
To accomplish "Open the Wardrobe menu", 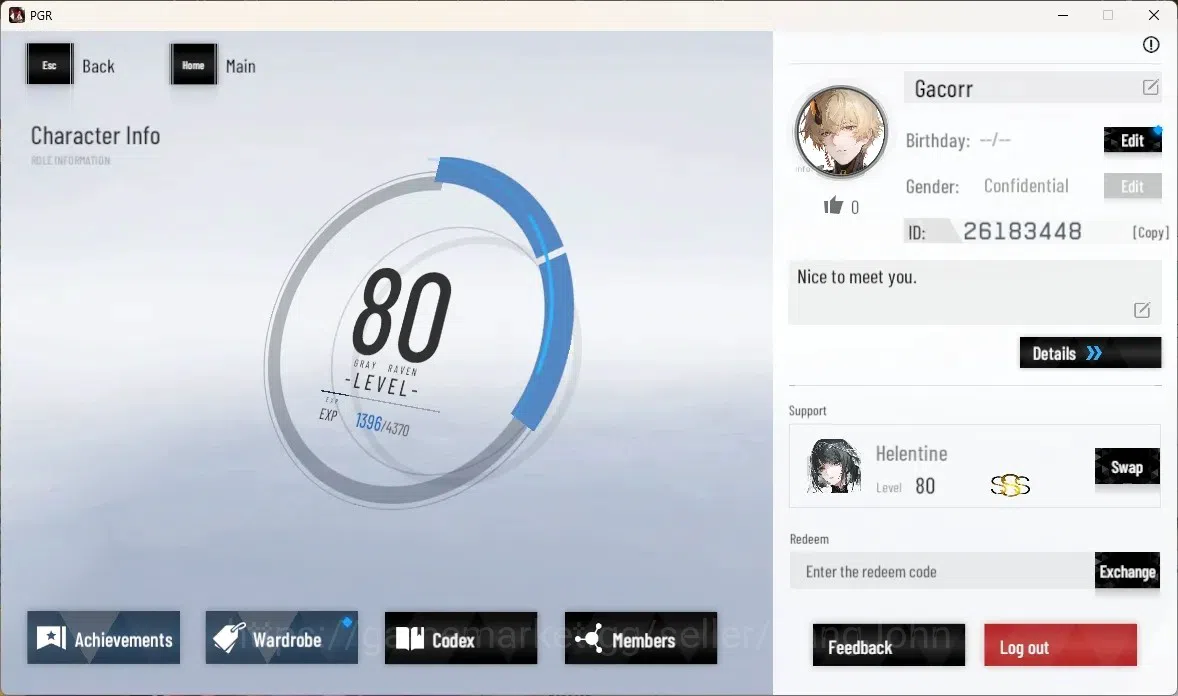I will 282,638.
